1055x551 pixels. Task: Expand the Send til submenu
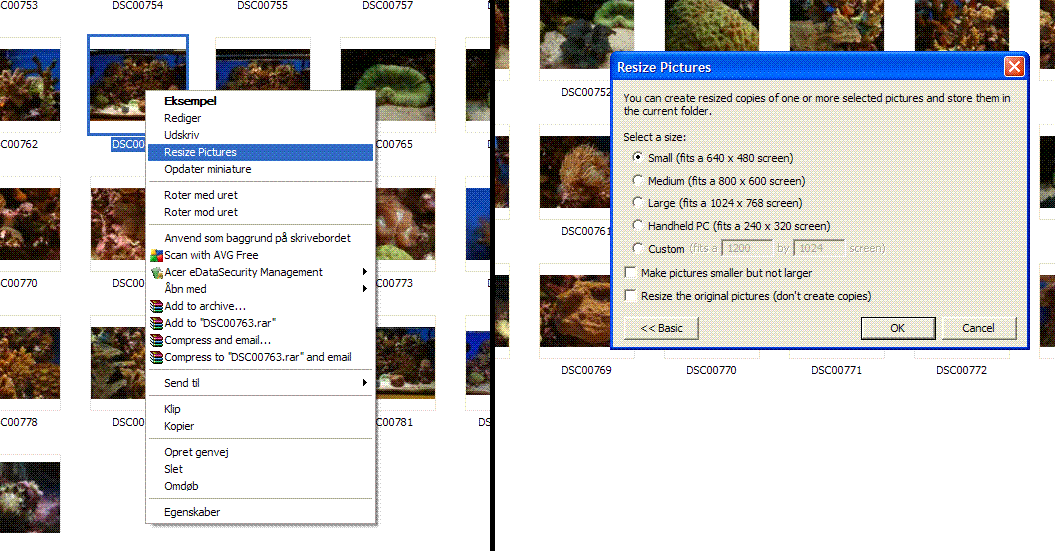click(x=365, y=383)
